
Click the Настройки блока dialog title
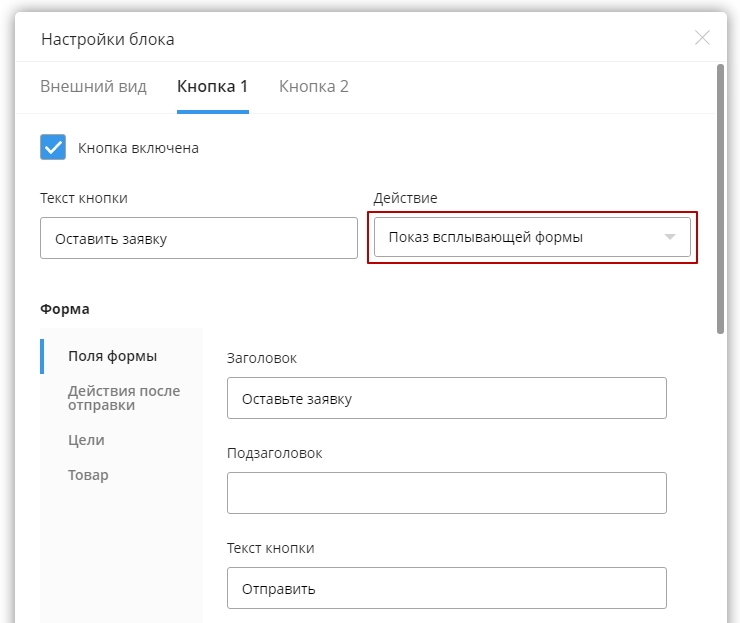coord(107,39)
